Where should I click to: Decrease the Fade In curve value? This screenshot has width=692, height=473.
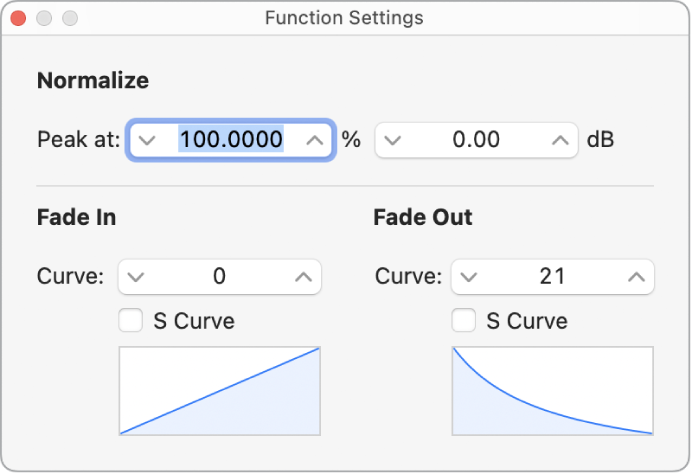point(136,277)
